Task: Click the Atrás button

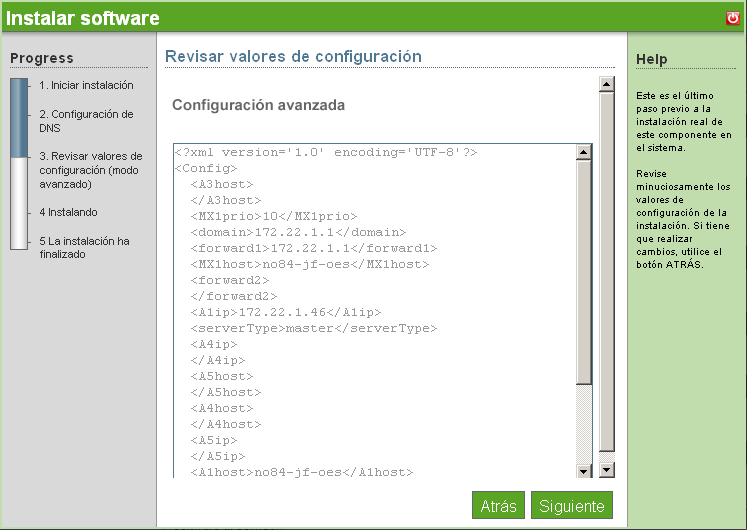Action: [498, 505]
